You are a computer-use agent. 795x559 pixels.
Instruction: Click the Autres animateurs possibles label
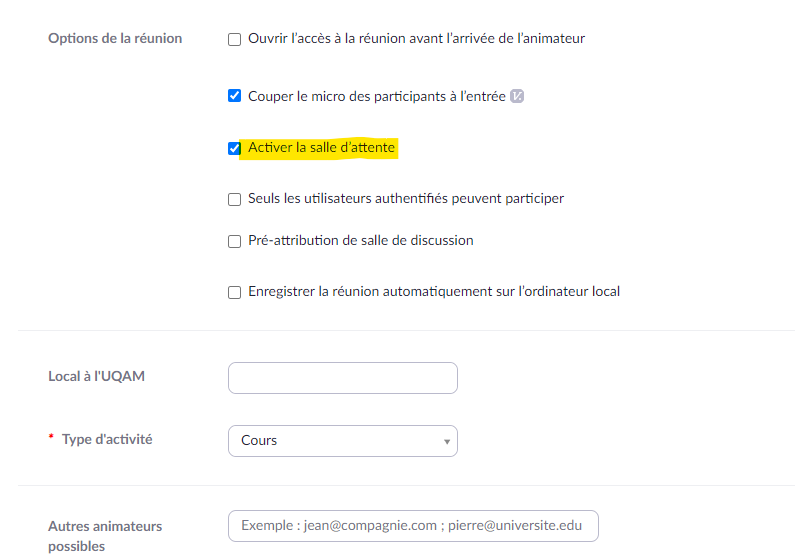(105, 536)
